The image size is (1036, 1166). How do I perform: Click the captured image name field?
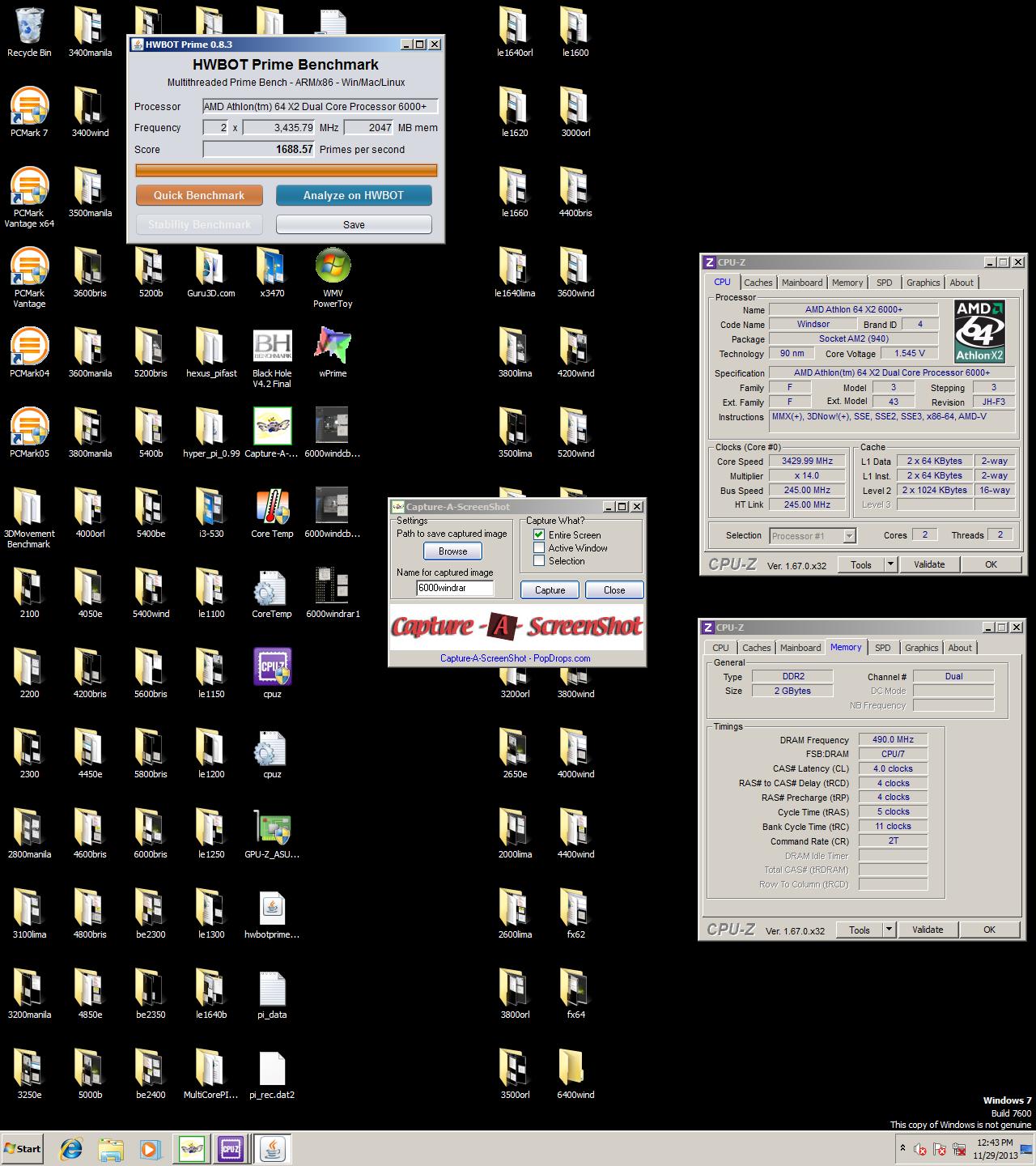point(455,588)
